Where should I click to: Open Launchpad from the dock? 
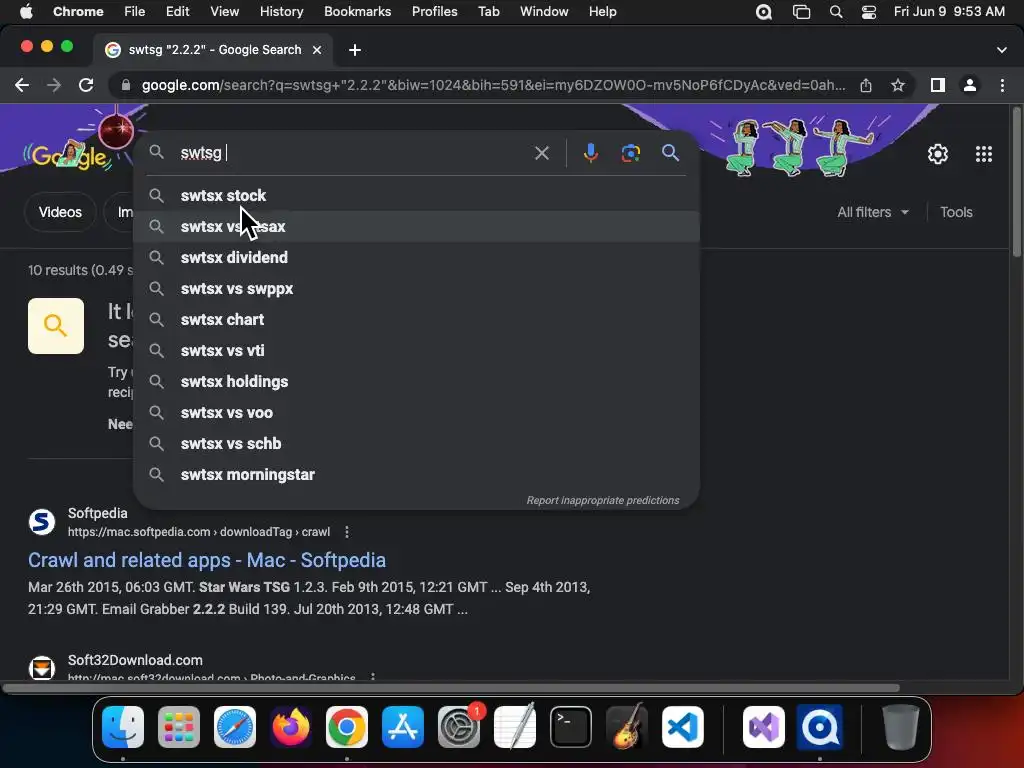(179, 727)
